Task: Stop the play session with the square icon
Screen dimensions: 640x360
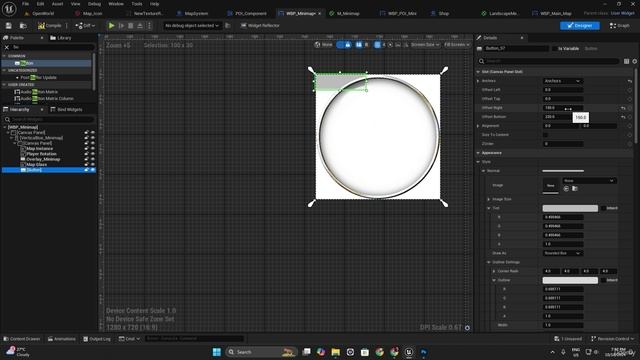Action: pos(131,25)
